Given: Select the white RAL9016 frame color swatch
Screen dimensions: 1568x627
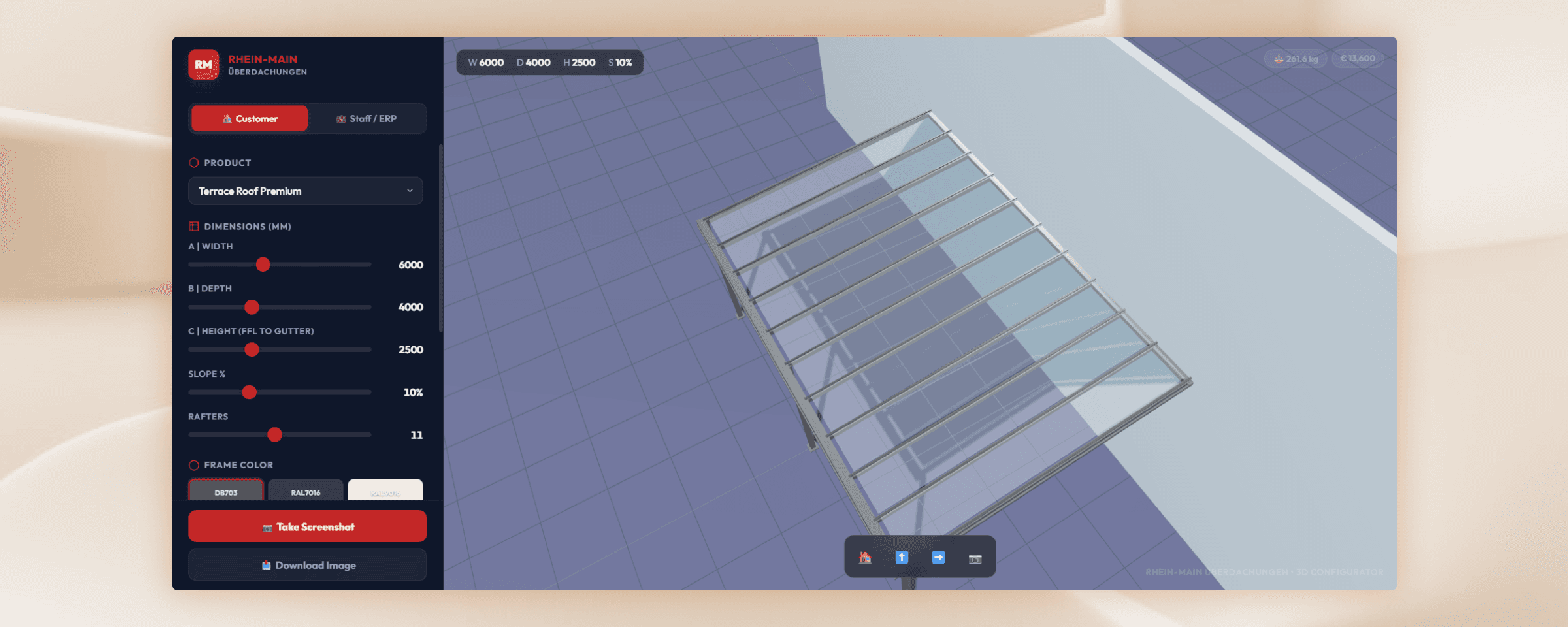Looking at the screenshot, I should pos(385,490).
